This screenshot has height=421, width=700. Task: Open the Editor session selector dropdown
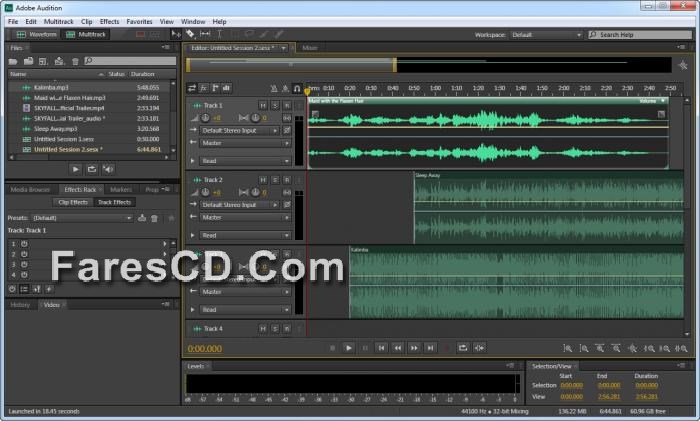[x=283, y=48]
